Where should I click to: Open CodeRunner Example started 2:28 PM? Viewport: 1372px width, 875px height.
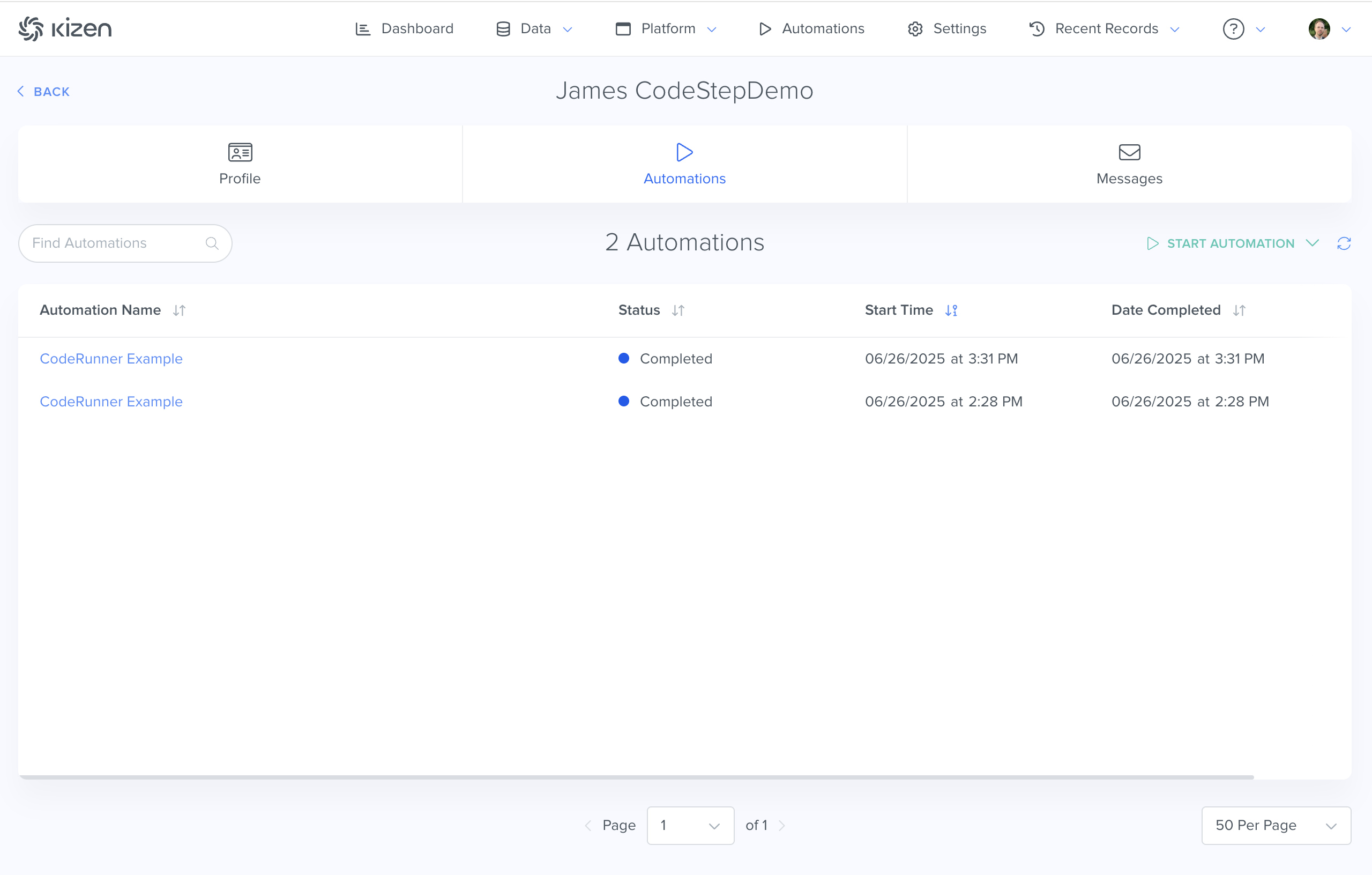(x=111, y=401)
